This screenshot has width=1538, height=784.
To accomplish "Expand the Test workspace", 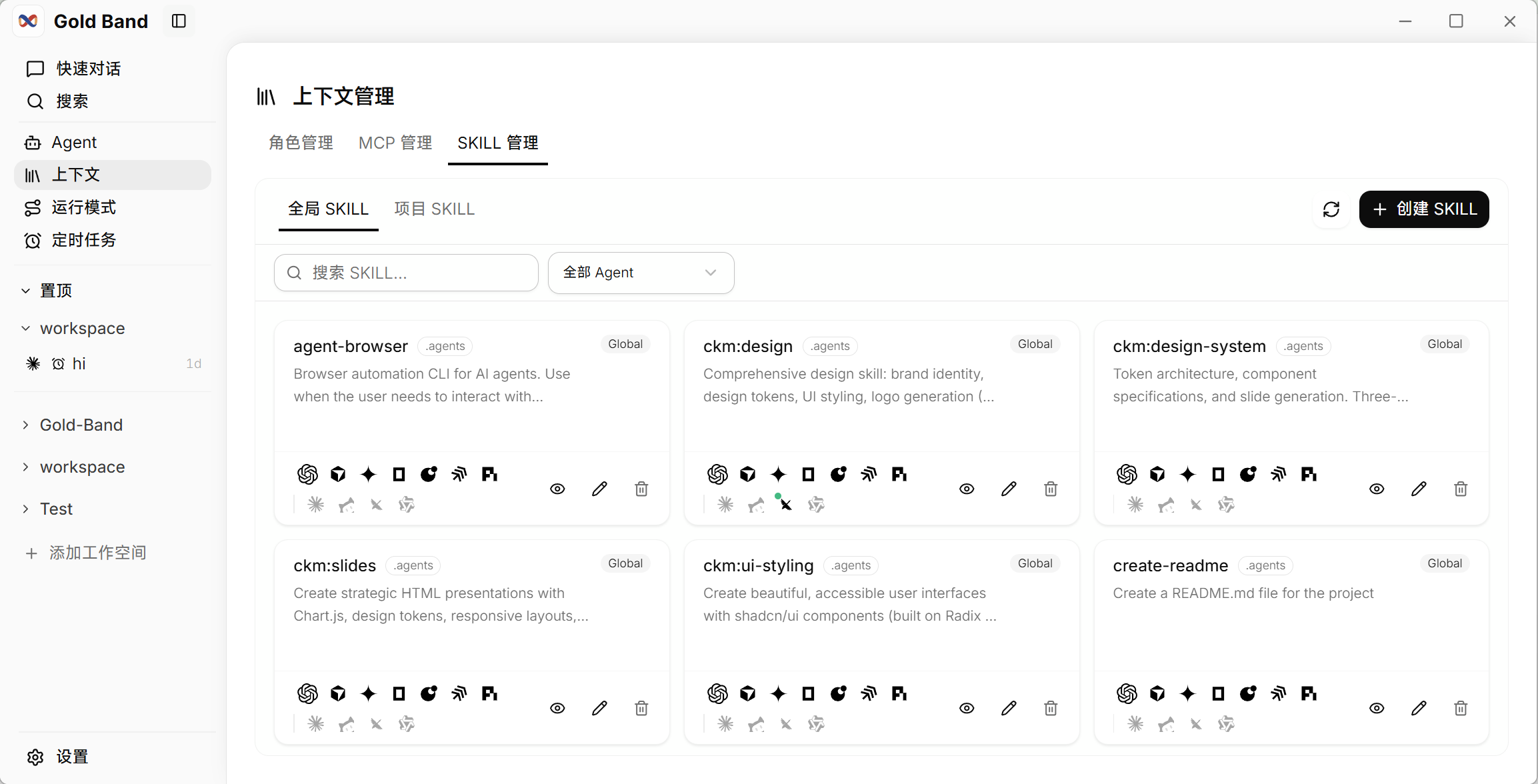I will [x=26, y=509].
